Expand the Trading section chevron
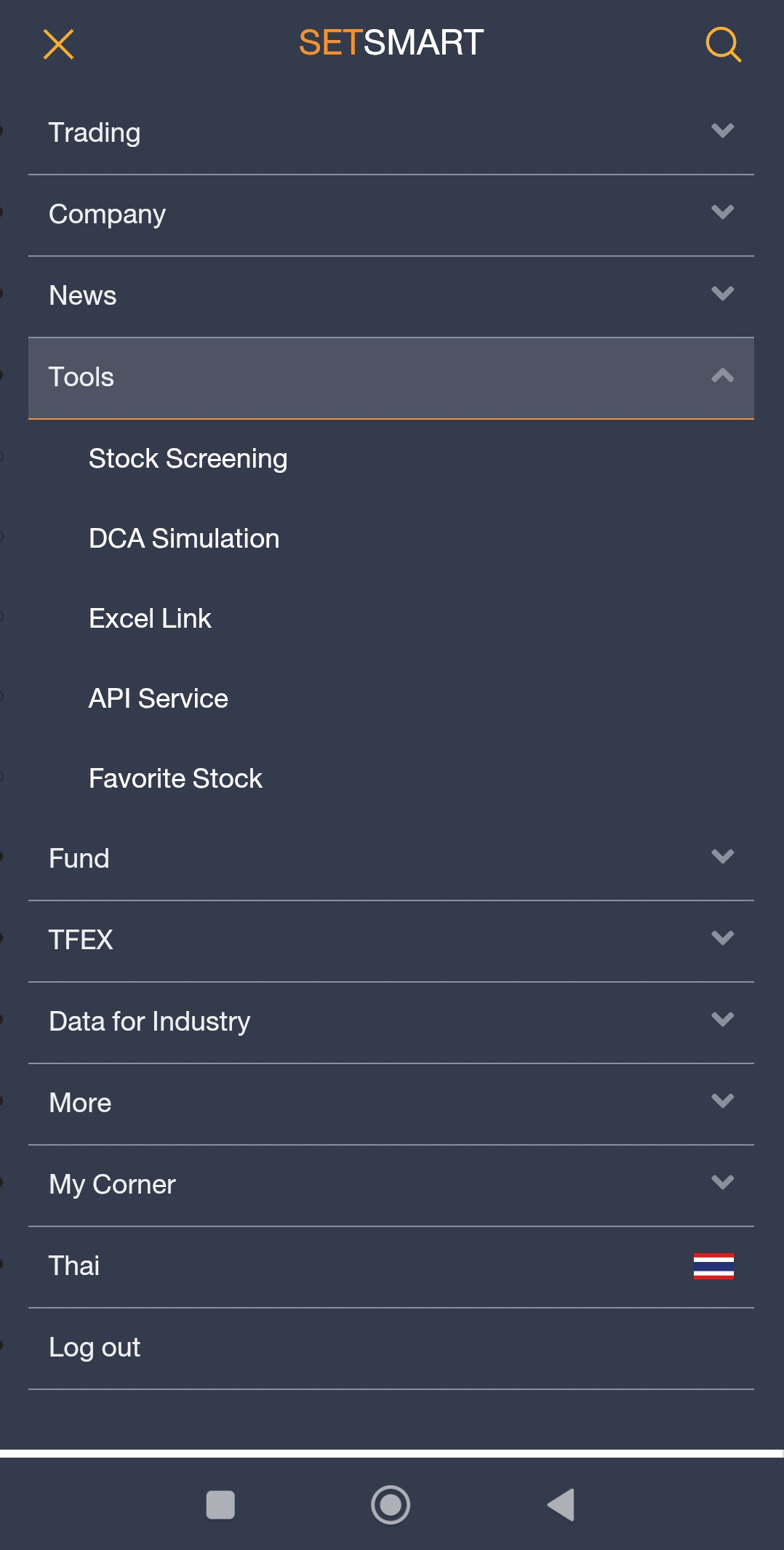The height and width of the screenshot is (1550, 784). pyautogui.click(x=722, y=130)
